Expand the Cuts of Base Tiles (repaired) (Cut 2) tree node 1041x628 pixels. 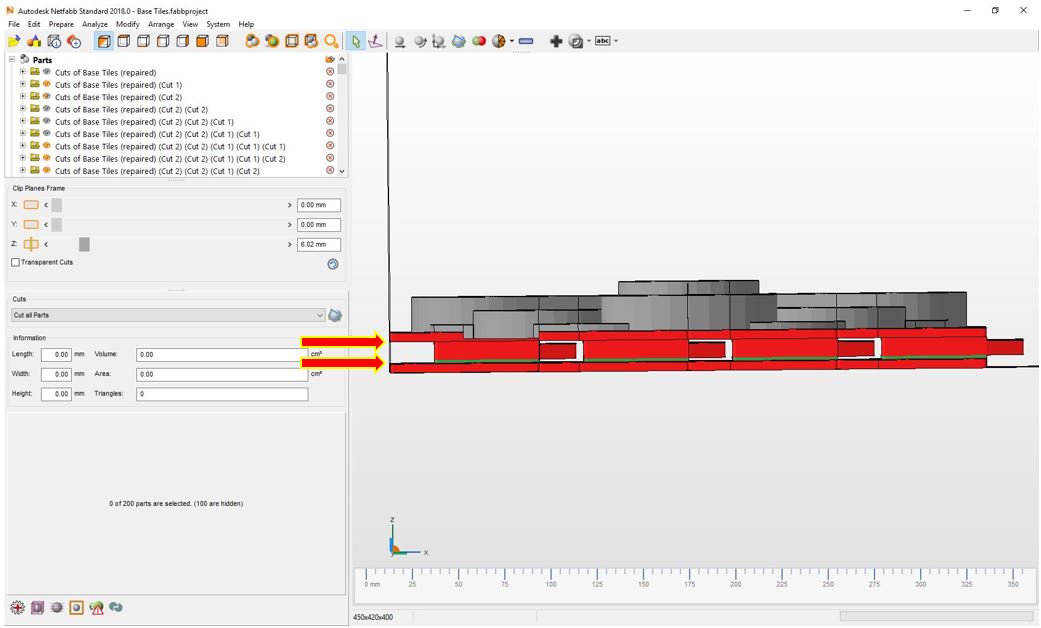23,97
